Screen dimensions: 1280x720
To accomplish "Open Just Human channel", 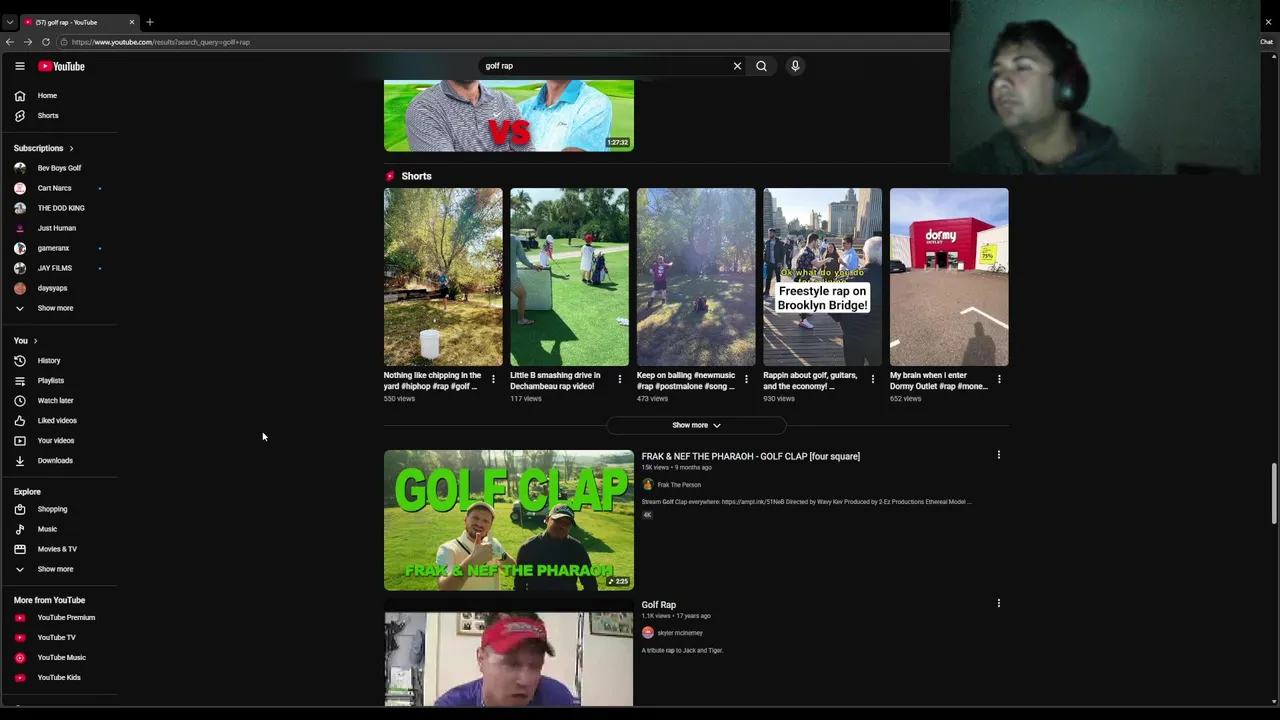I will [x=59, y=228].
